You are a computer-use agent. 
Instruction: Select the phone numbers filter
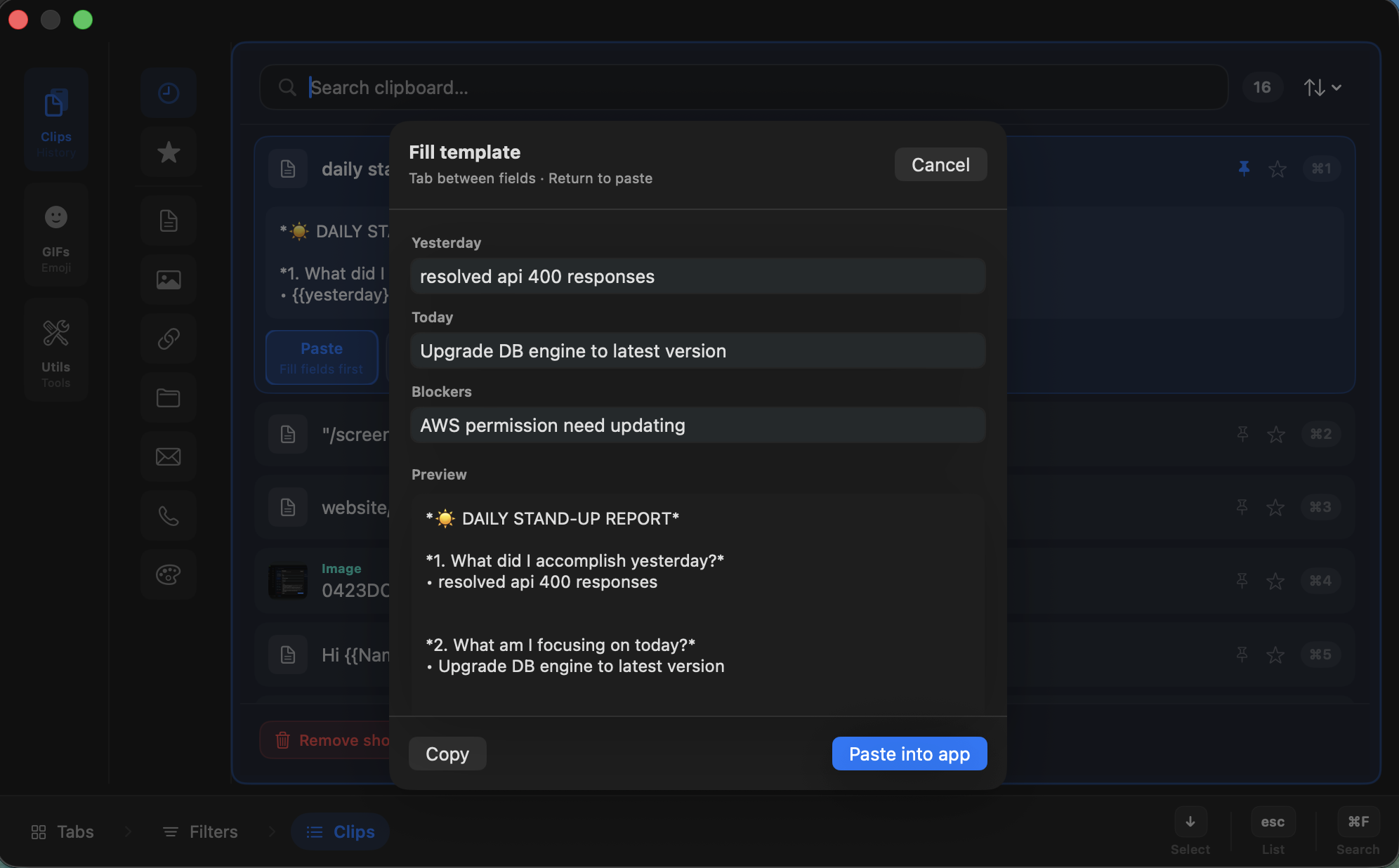[x=169, y=515]
